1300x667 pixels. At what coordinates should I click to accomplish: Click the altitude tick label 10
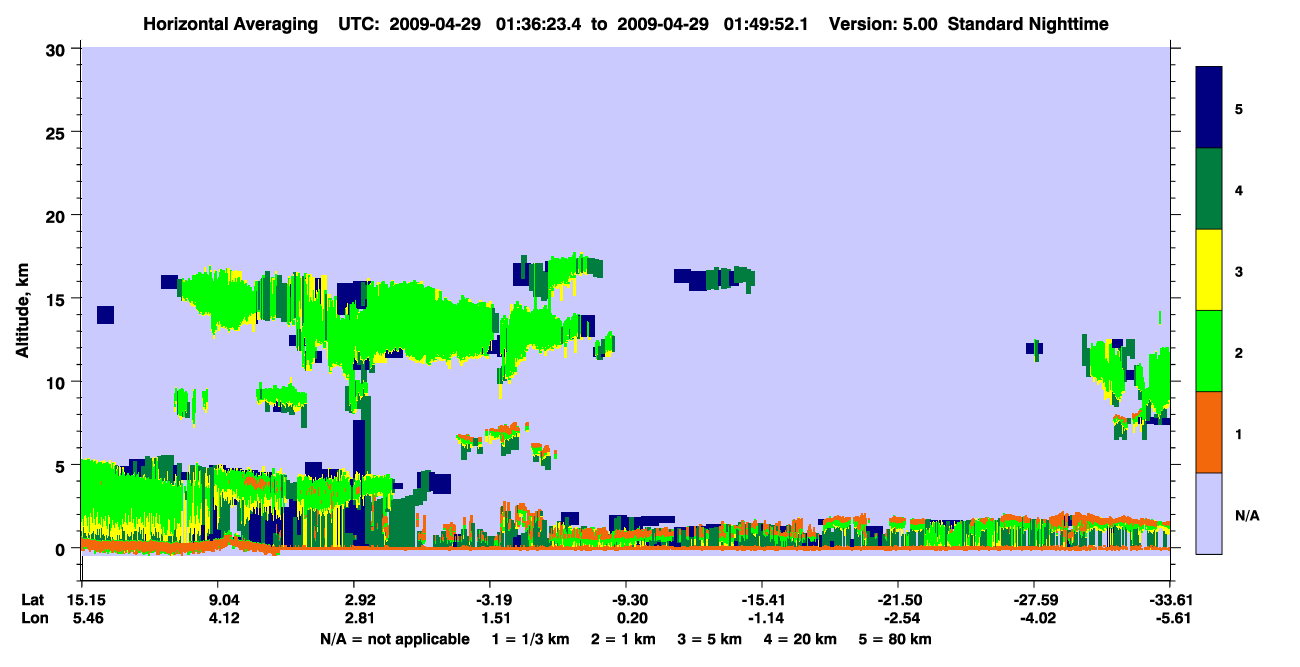pyautogui.click(x=58, y=382)
